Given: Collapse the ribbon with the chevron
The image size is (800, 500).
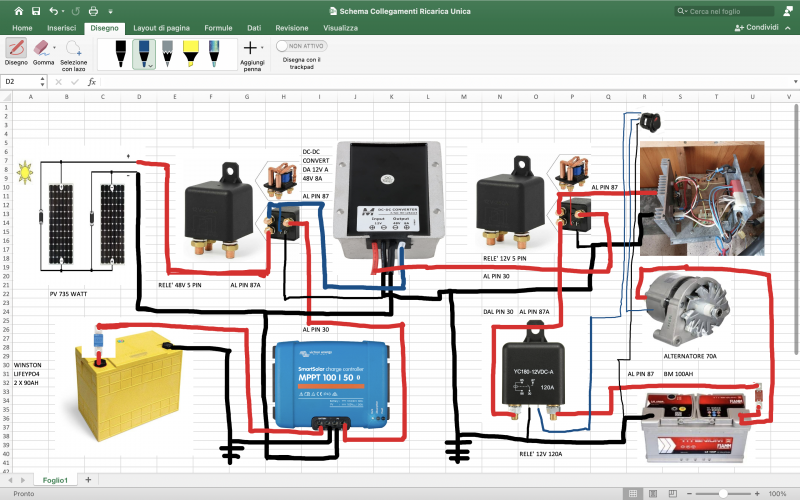Looking at the screenshot, I should (x=789, y=28).
